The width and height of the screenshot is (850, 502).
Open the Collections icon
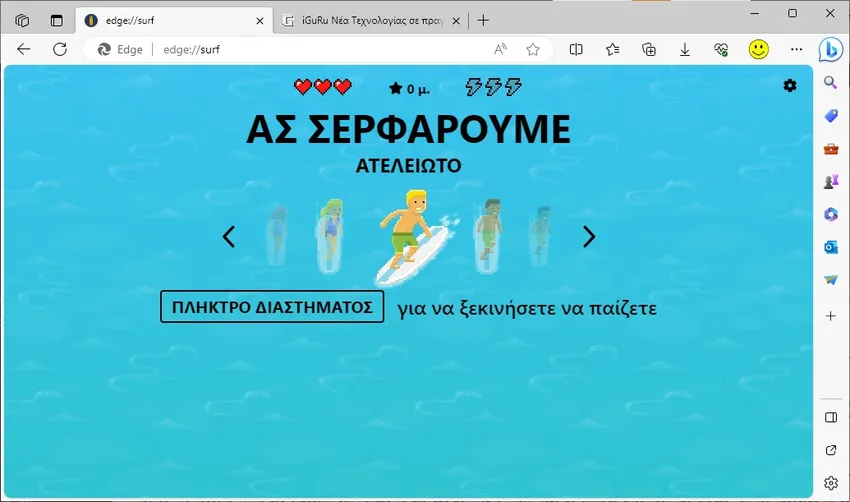pos(649,49)
